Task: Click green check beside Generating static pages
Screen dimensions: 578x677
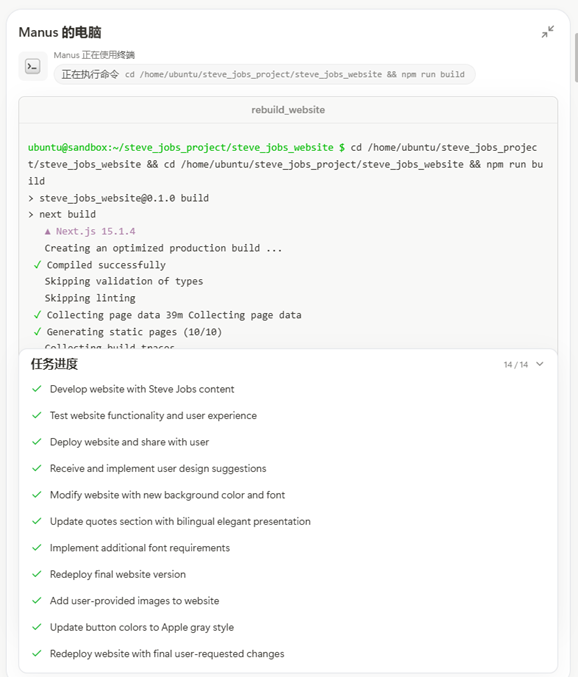Action: tap(38, 332)
